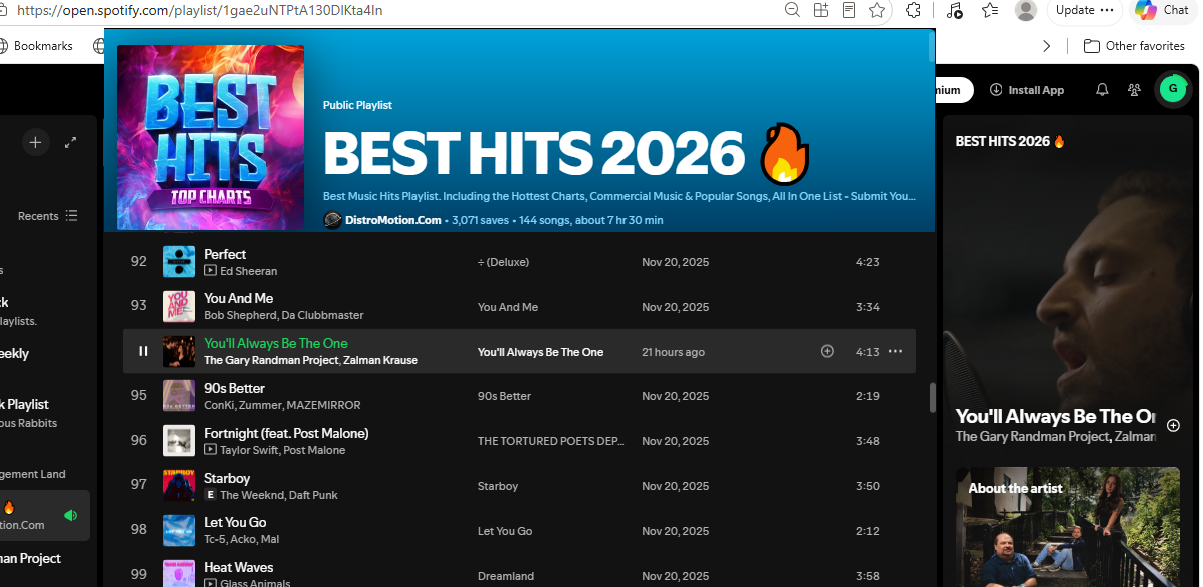Click You And Me album cover thumbnail
Viewport: 1203px width, 587px height.
pos(179,306)
